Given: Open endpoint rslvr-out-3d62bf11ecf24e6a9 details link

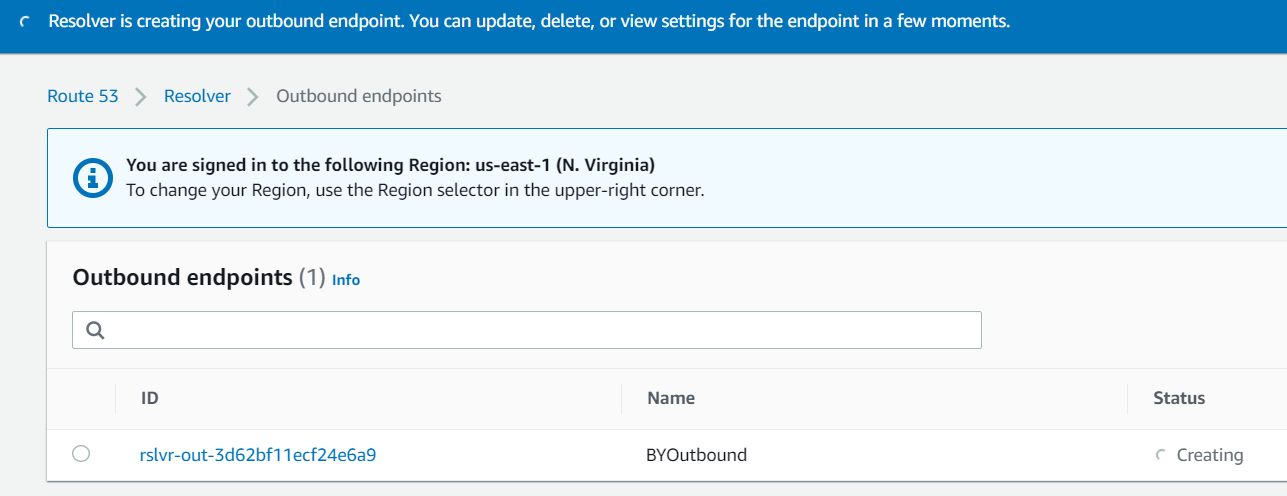Looking at the screenshot, I should (x=258, y=455).
